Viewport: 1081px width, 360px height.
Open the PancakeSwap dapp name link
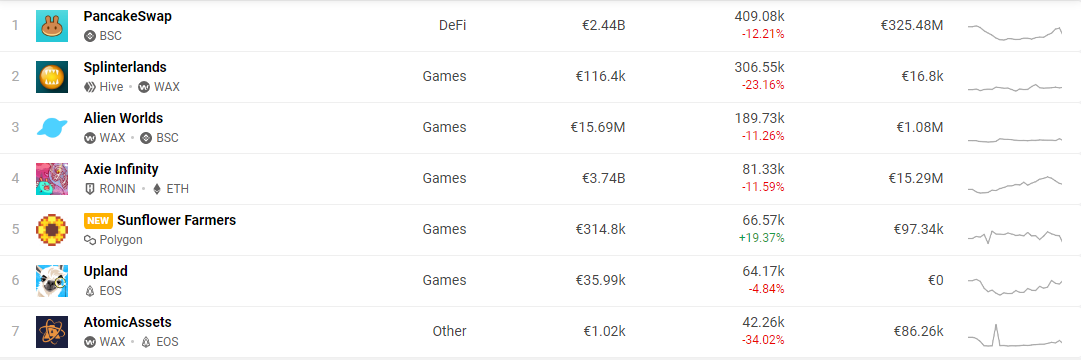click(x=128, y=16)
